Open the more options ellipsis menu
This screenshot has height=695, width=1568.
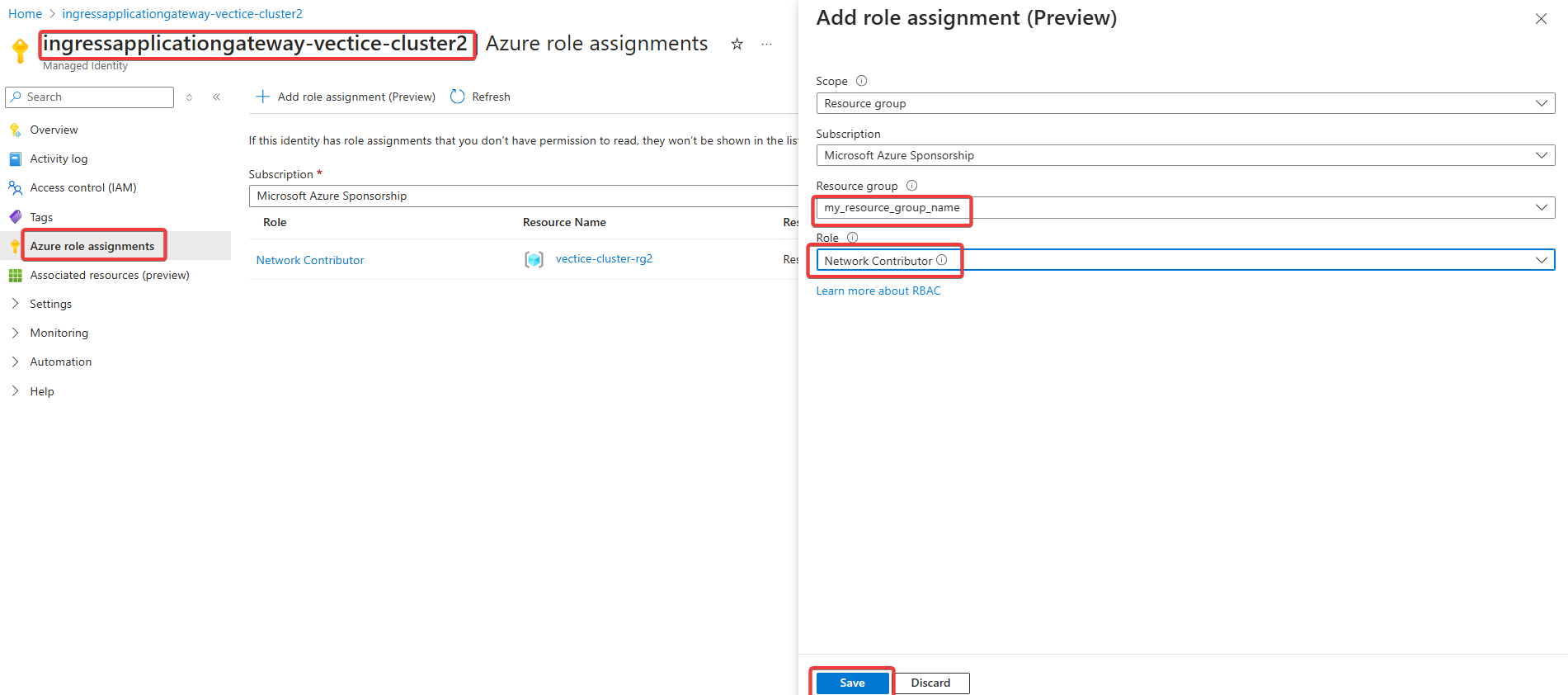point(767,45)
